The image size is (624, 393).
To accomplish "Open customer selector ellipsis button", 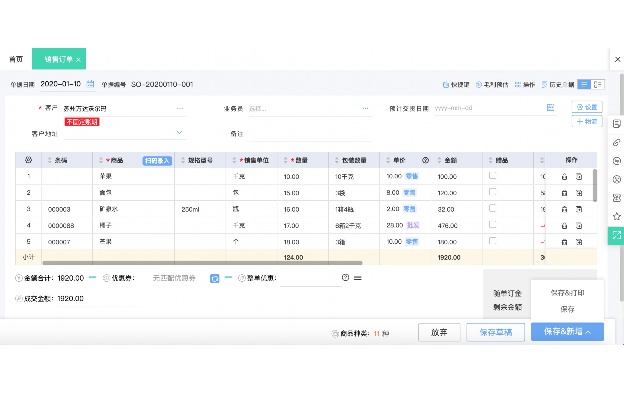I will pyautogui.click(x=180, y=108).
